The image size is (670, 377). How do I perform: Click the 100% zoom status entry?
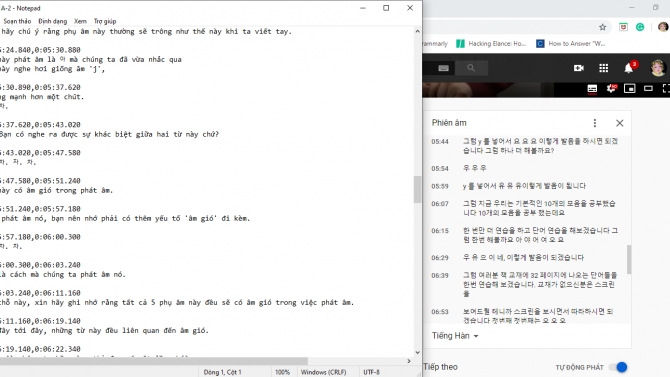282,372
